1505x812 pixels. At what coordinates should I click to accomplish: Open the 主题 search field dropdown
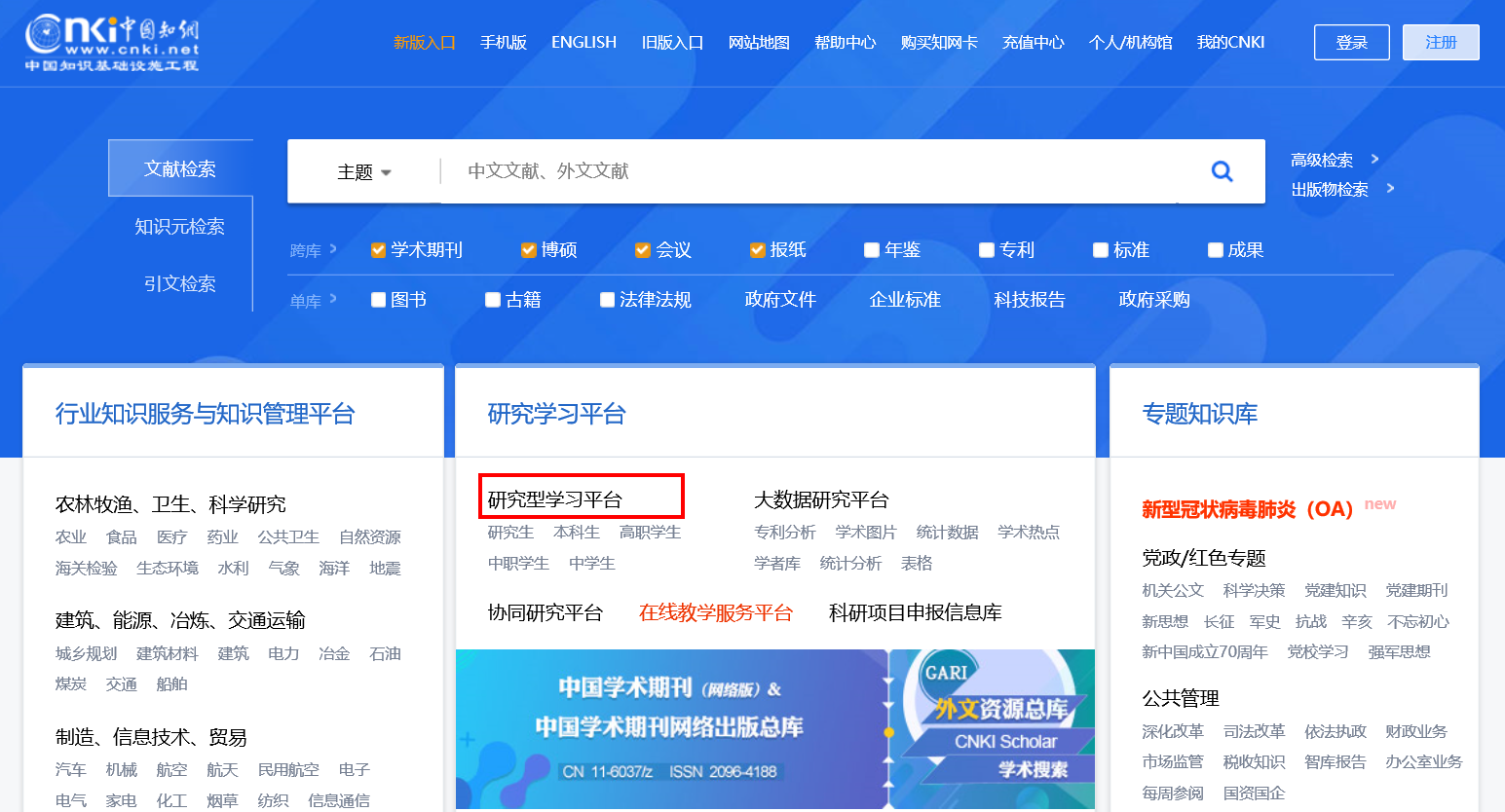(364, 171)
